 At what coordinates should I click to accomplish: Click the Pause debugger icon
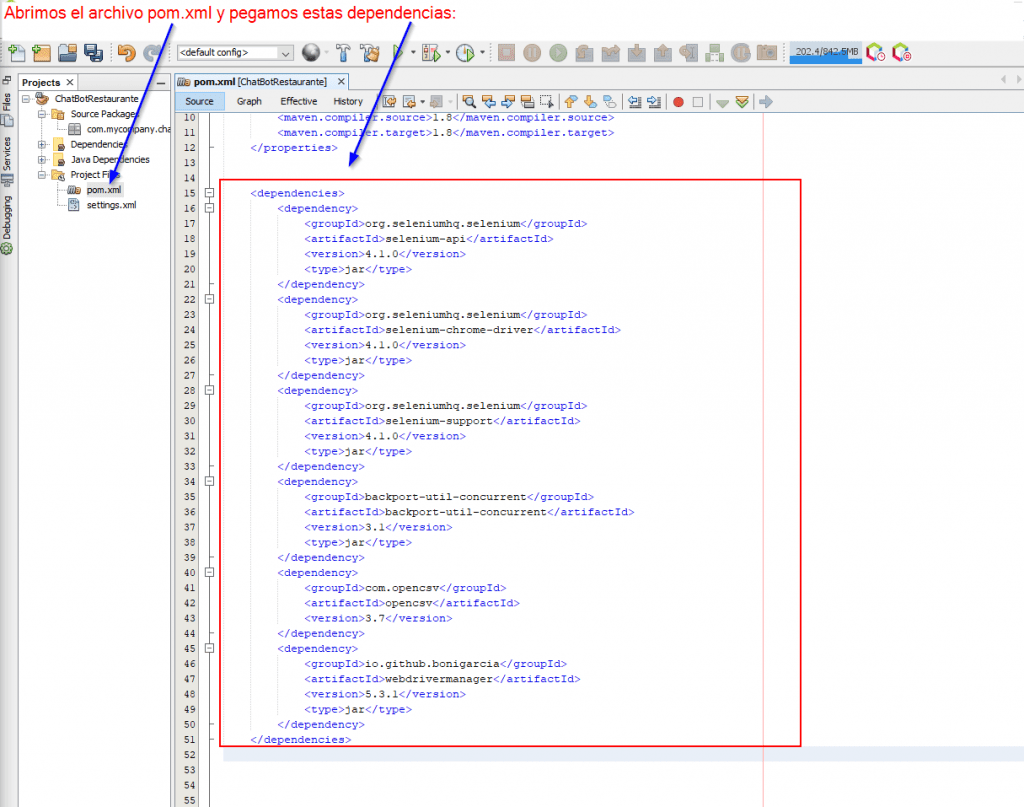(532, 53)
